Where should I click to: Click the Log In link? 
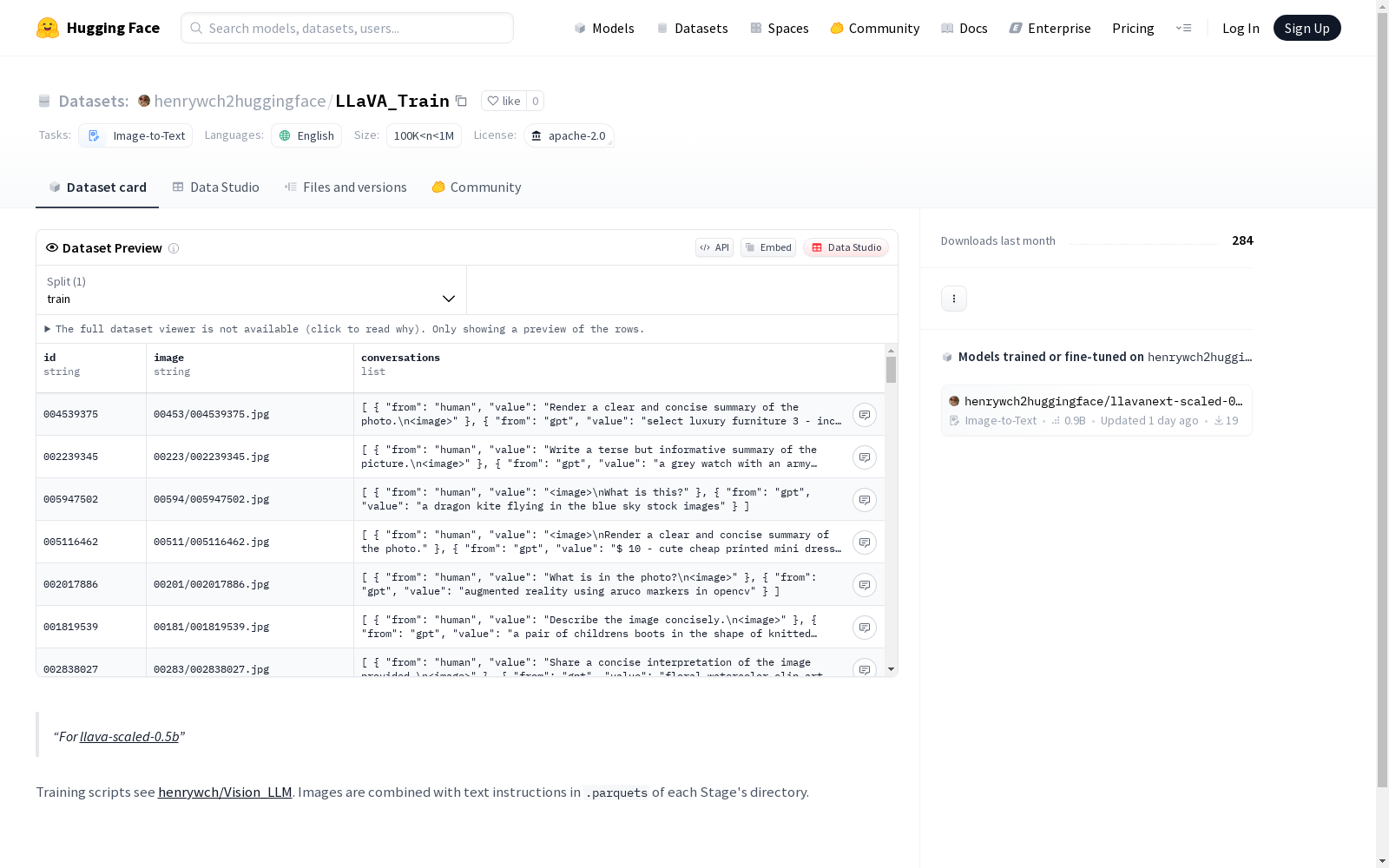(x=1241, y=28)
